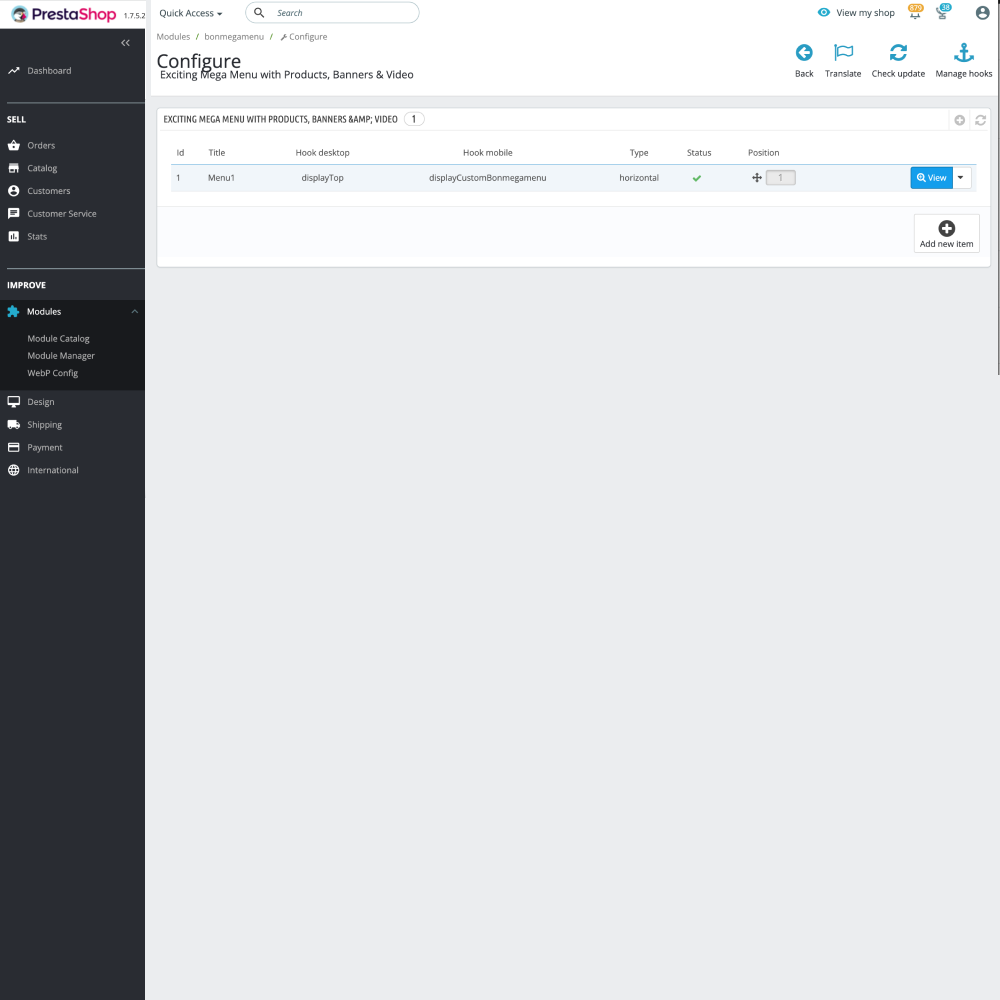
Task: Open the Manage hooks anchor icon
Action: pyautogui.click(x=963, y=52)
